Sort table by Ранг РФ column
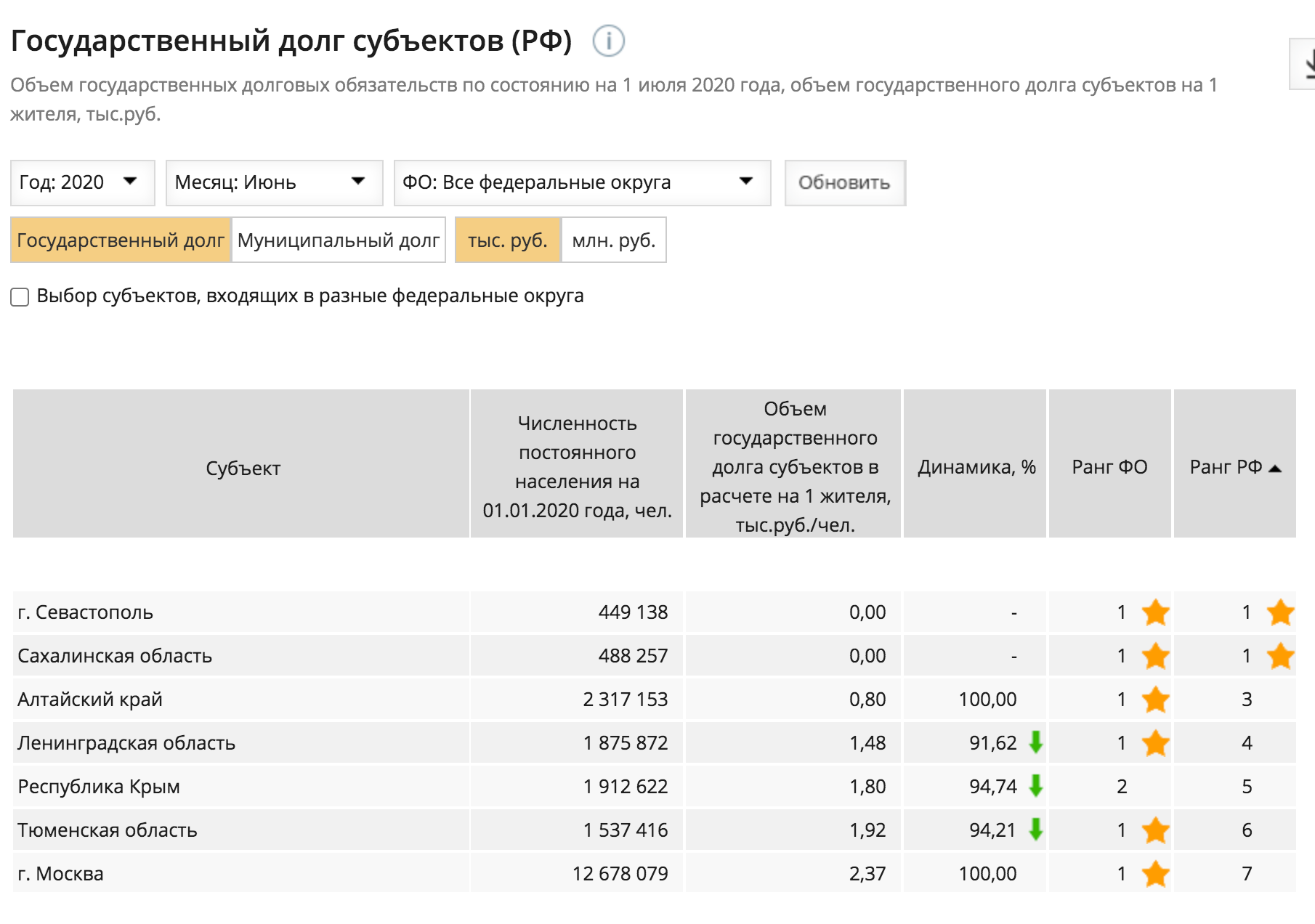 (x=1234, y=467)
